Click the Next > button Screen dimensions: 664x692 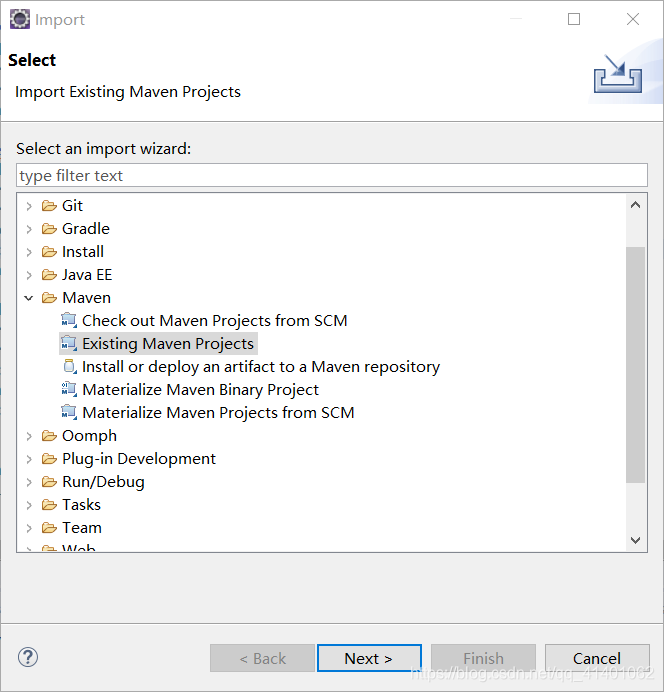[369, 658]
